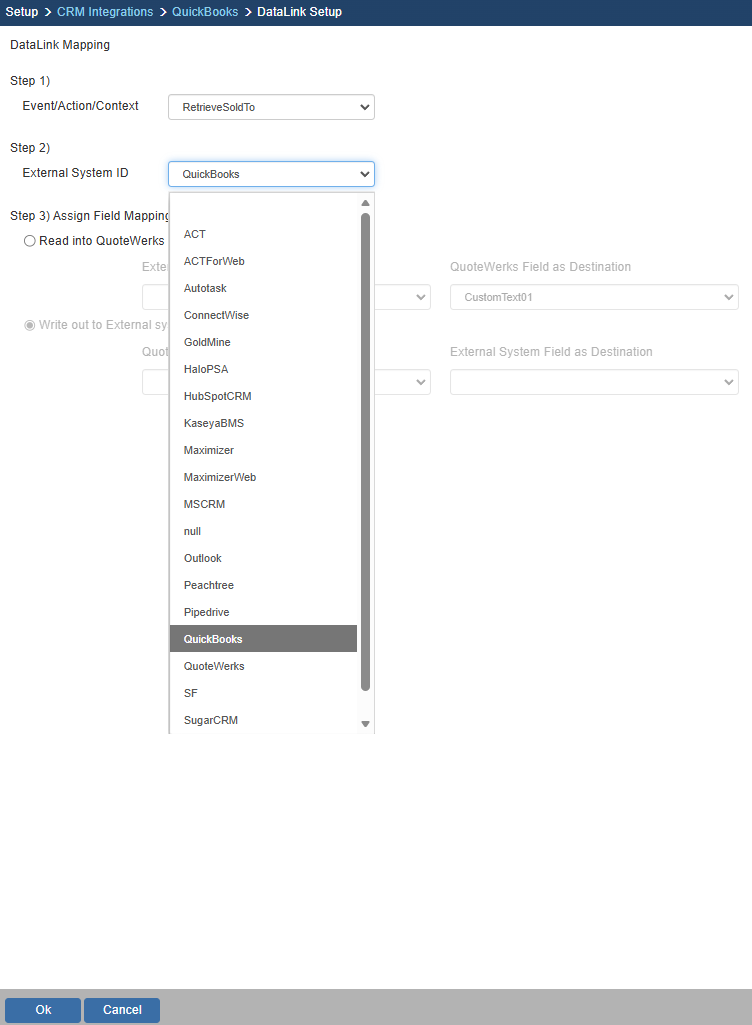Viewport: 752px width, 1025px height.
Task: Open the QuoteWerks Field as Destination dropdown
Action: (594, 297)
